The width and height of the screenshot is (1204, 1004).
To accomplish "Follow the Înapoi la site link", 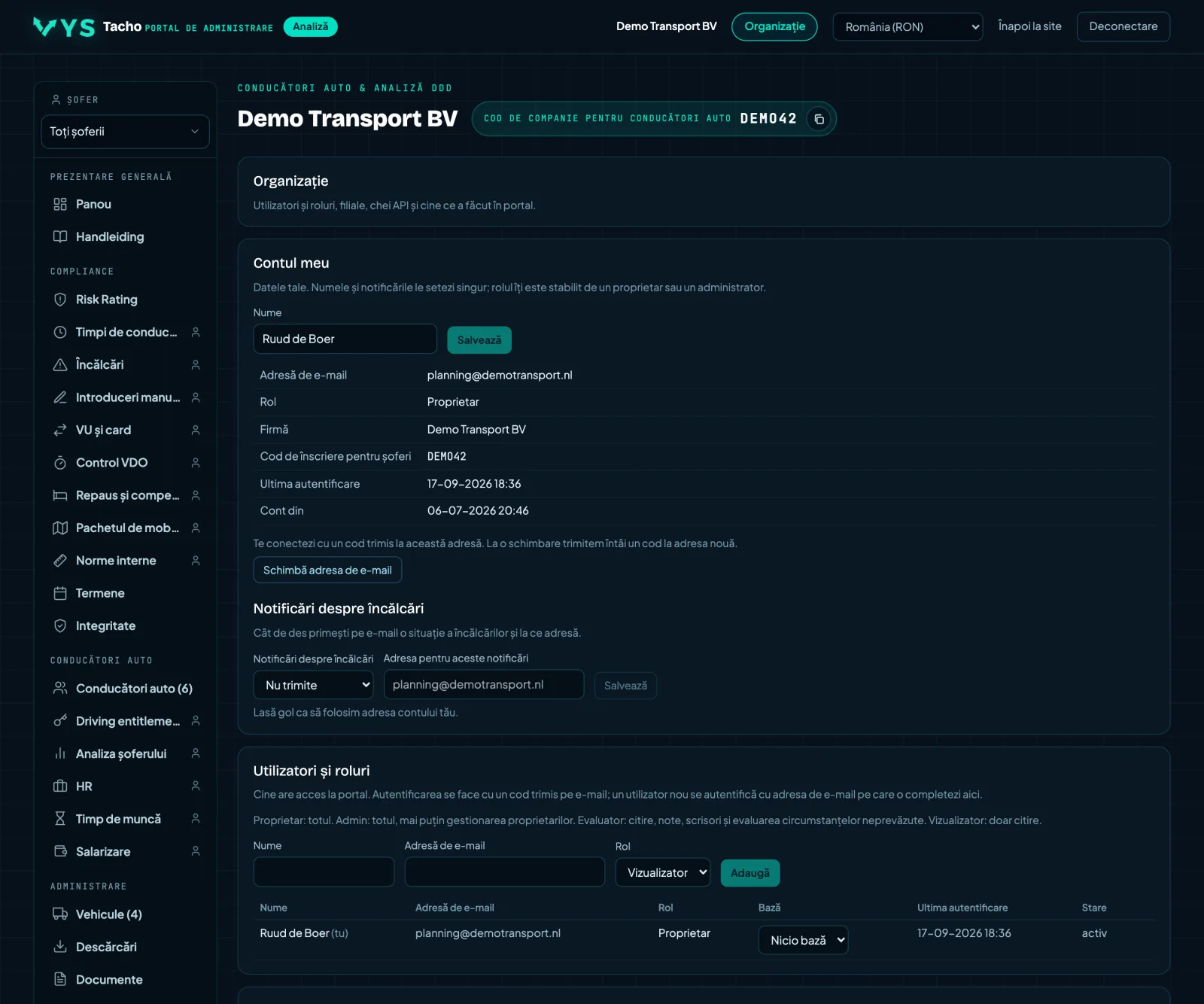I will click(x=1029, y=26).
